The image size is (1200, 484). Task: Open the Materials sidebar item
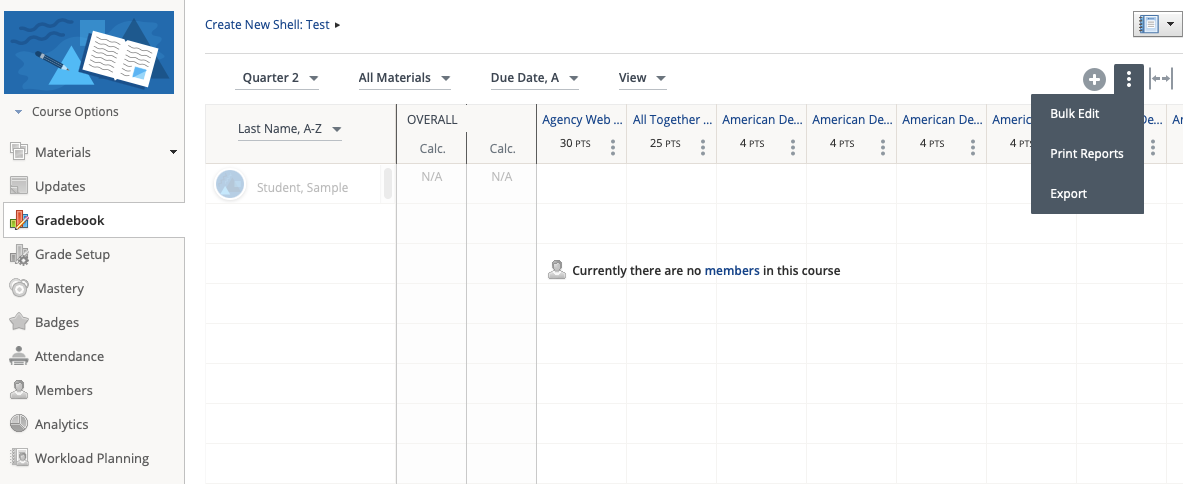[x=63, y=153]
